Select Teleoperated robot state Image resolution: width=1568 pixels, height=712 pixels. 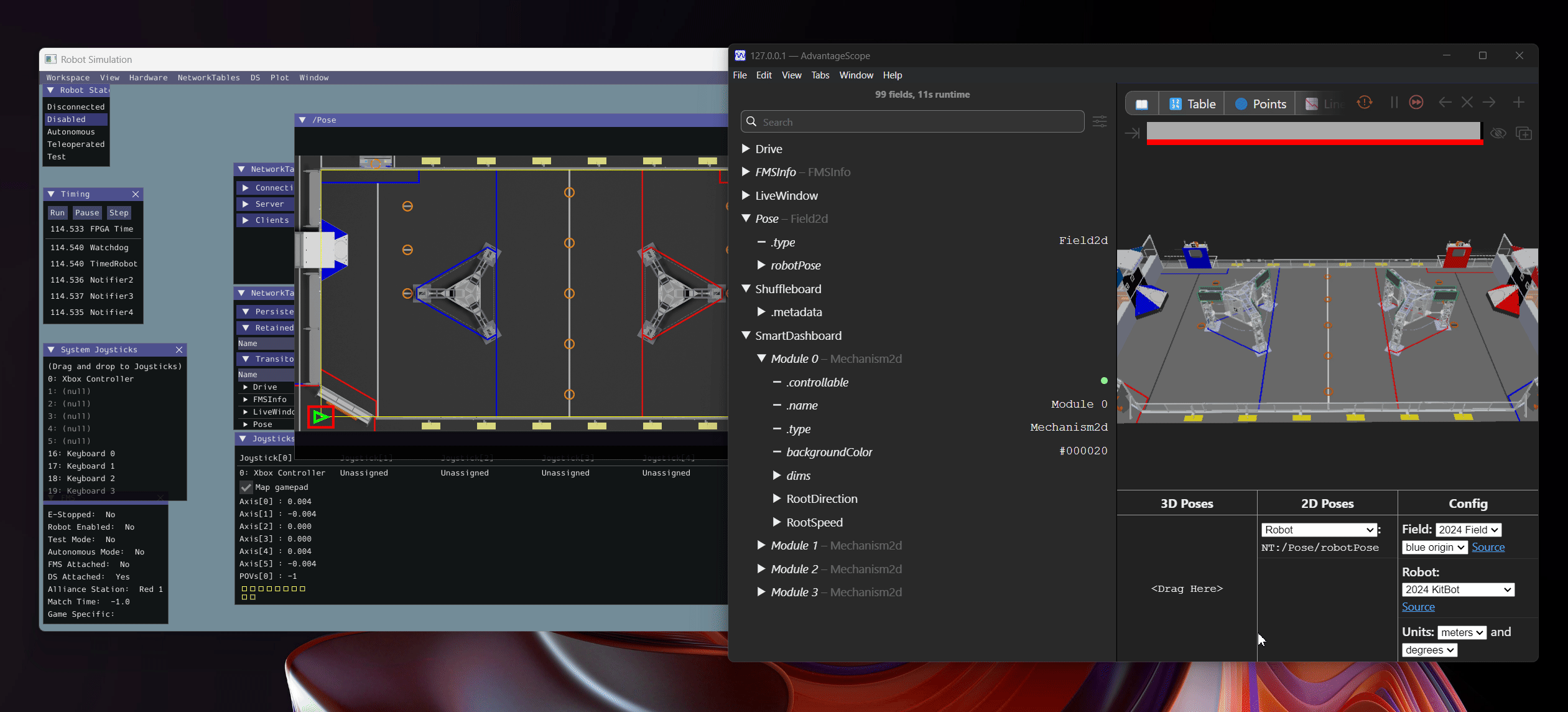(76, 144)
